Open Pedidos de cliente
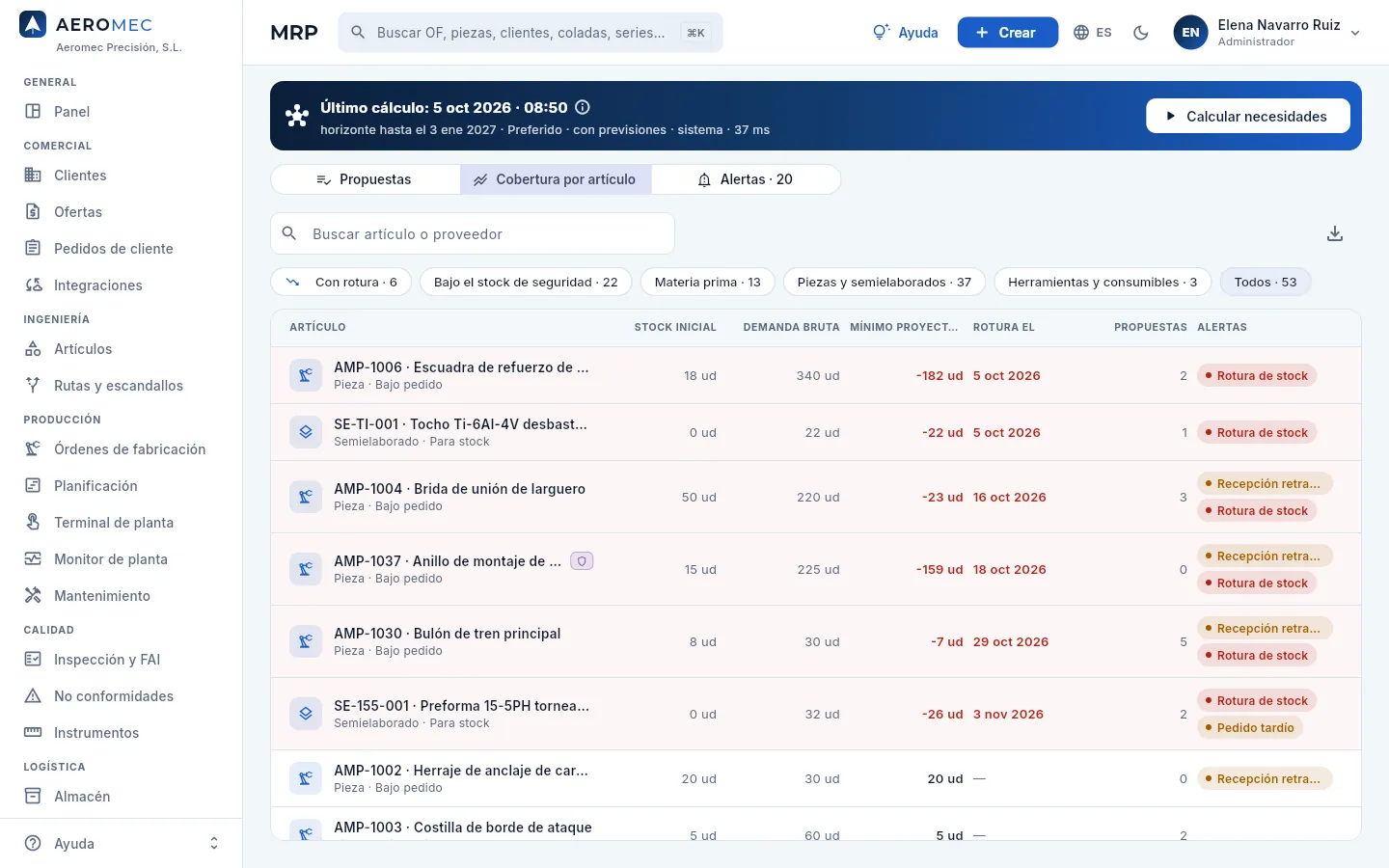Screen dimensions: 1389x868 121,249
